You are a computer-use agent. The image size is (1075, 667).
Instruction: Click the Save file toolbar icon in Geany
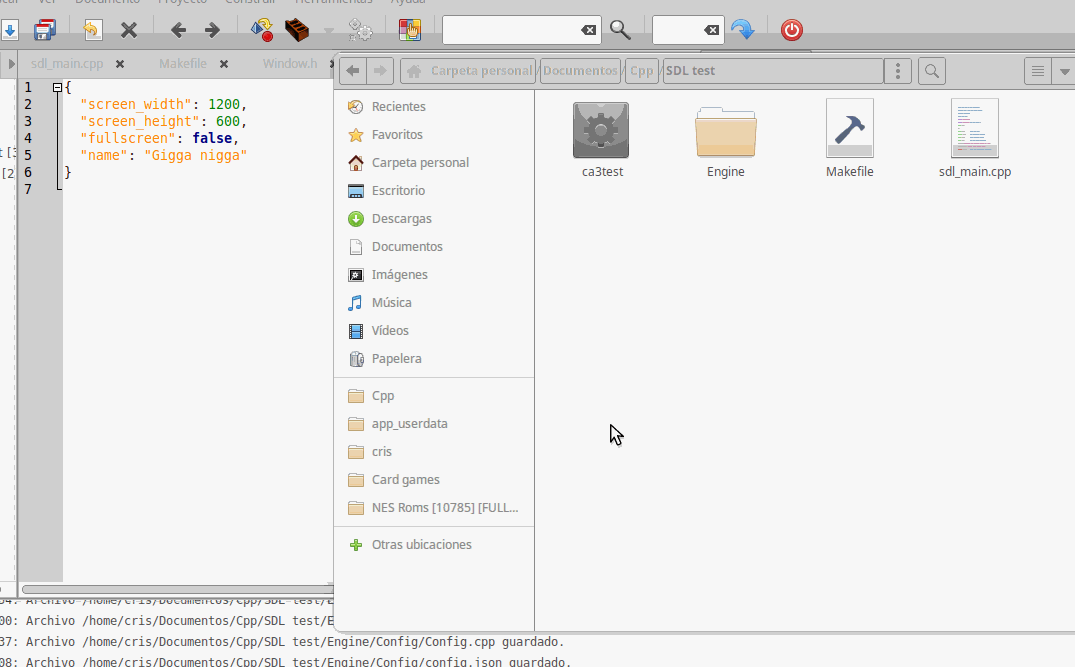(x=10, y=30)
